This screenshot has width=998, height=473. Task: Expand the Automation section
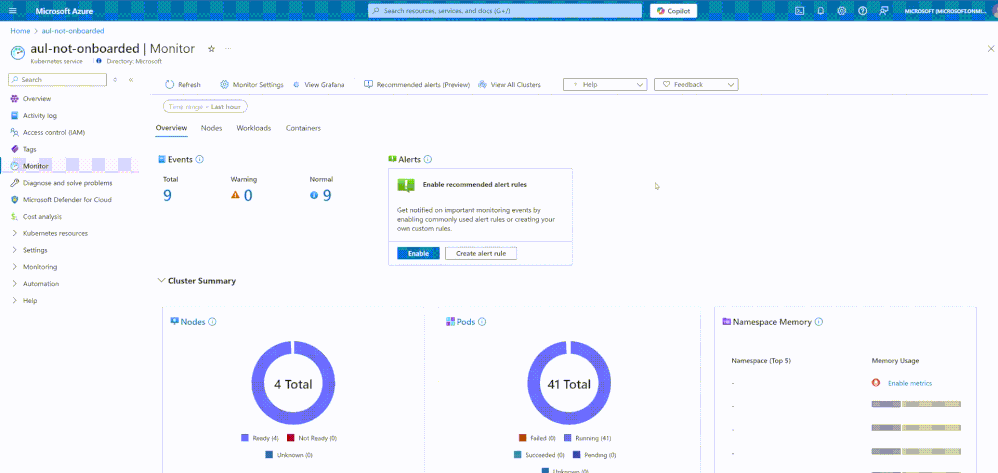41,284
